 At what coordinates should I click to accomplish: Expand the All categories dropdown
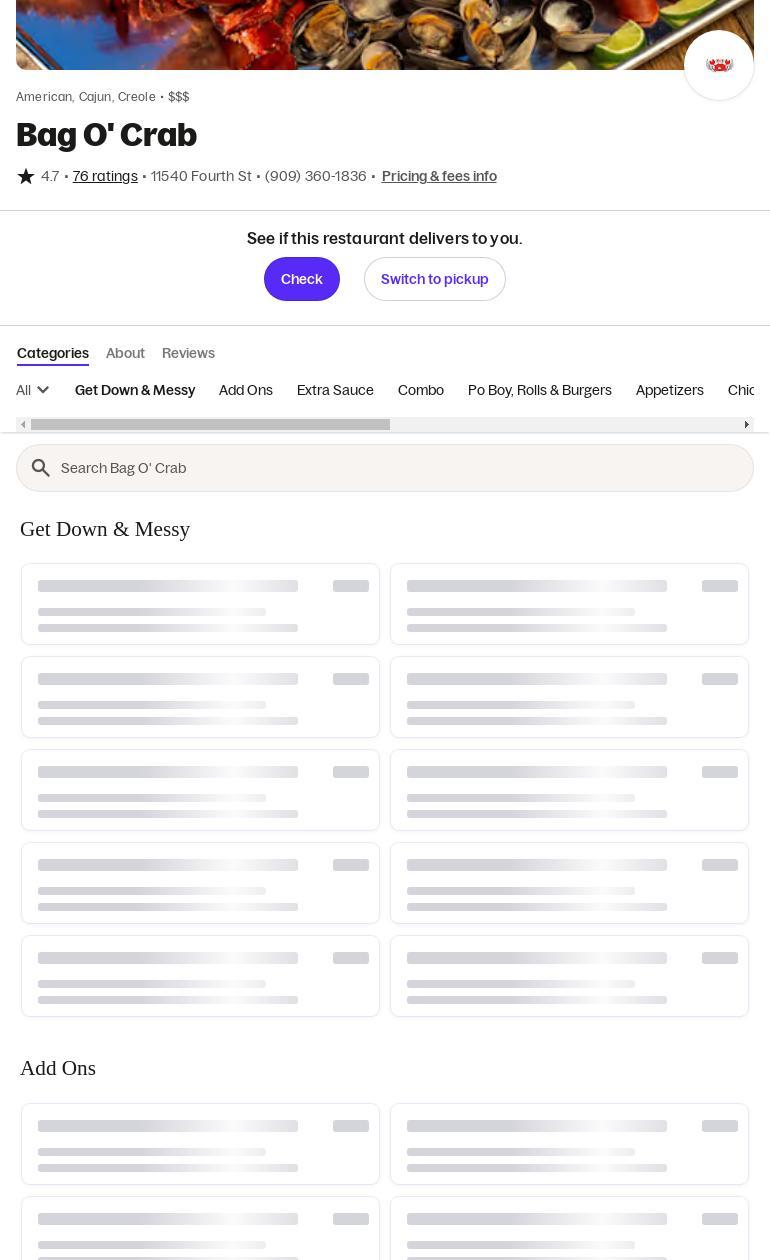[33, 390]
